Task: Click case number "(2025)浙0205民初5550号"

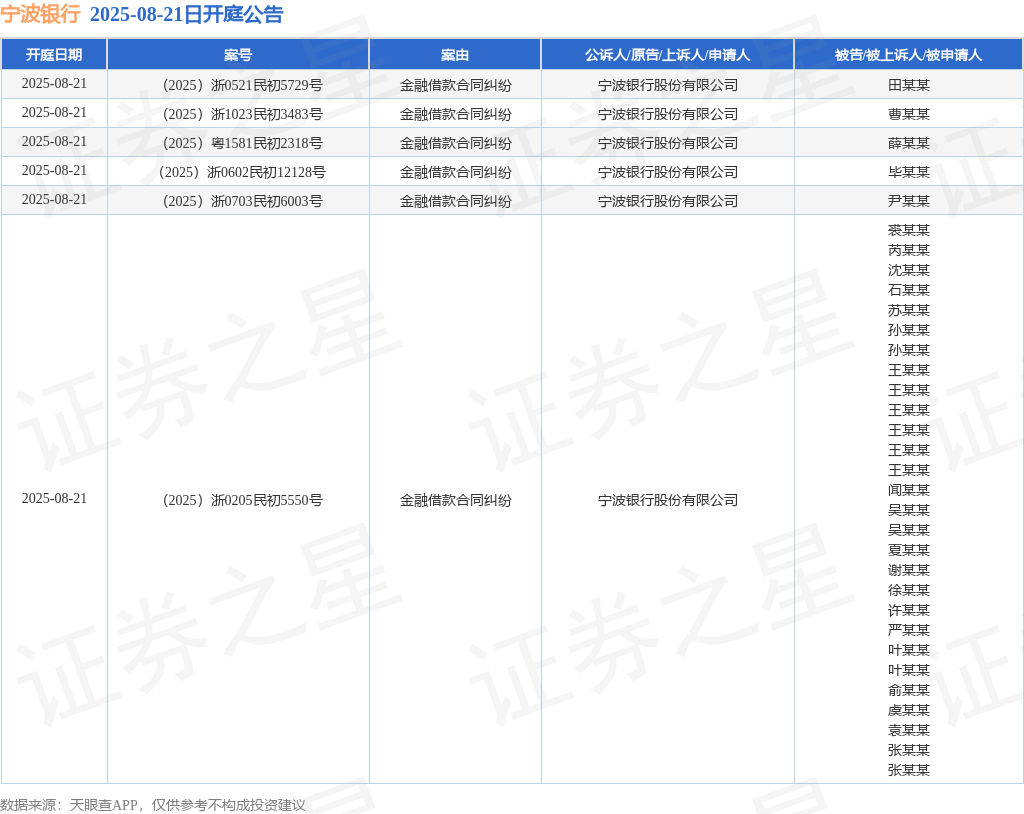Action: click(x=242, y=500)
